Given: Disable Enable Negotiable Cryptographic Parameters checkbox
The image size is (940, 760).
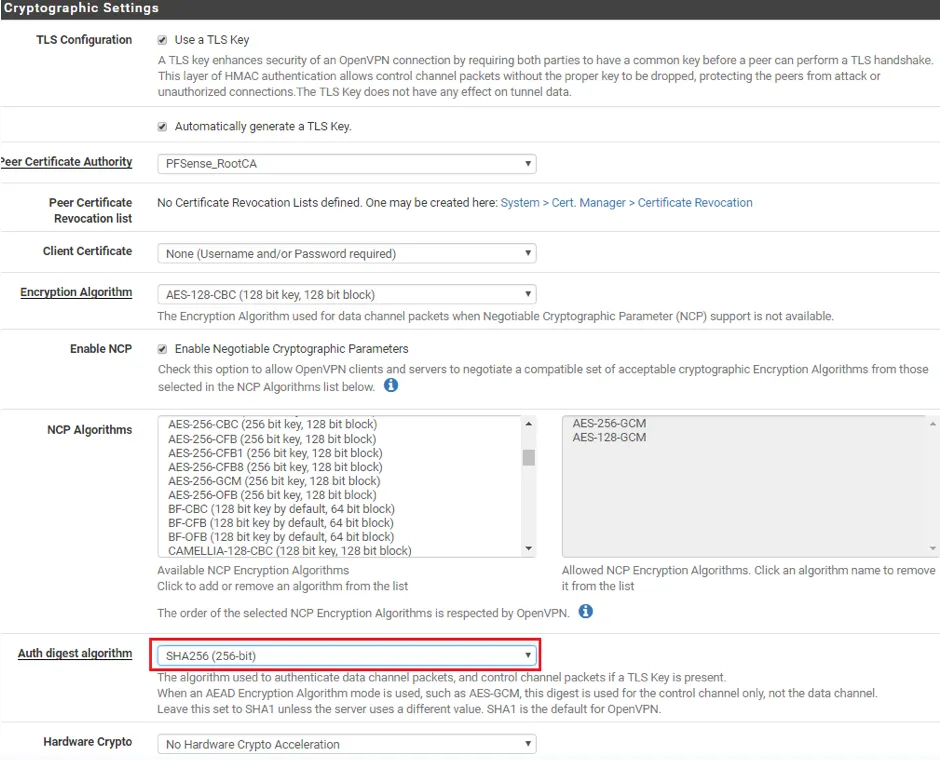Looking at the screenshot, I should [x=162, y=349].
